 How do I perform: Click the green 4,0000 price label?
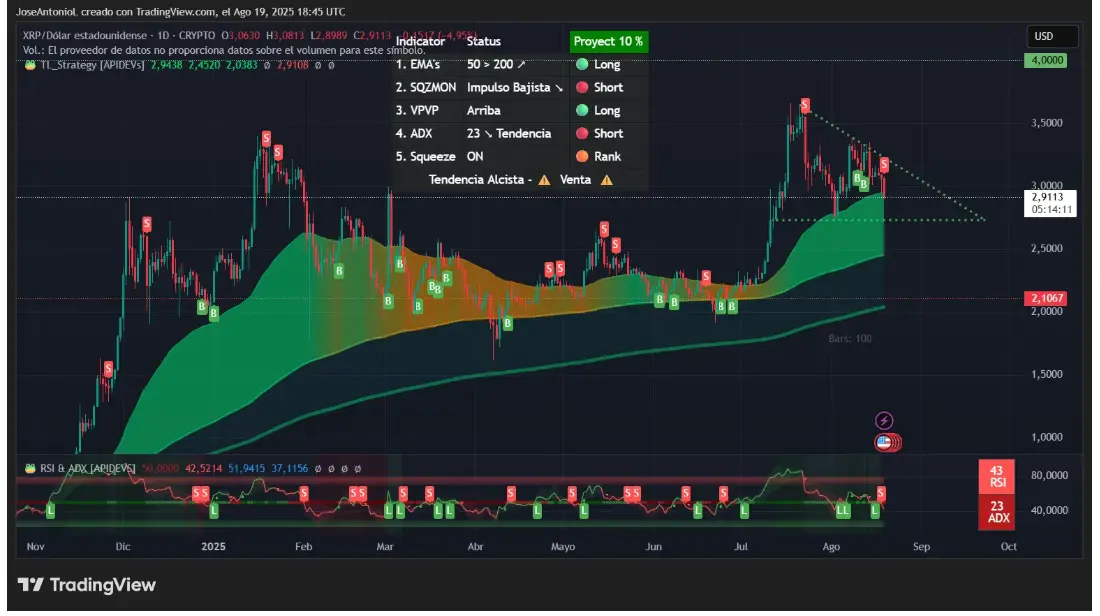(x=1047, y=60)
